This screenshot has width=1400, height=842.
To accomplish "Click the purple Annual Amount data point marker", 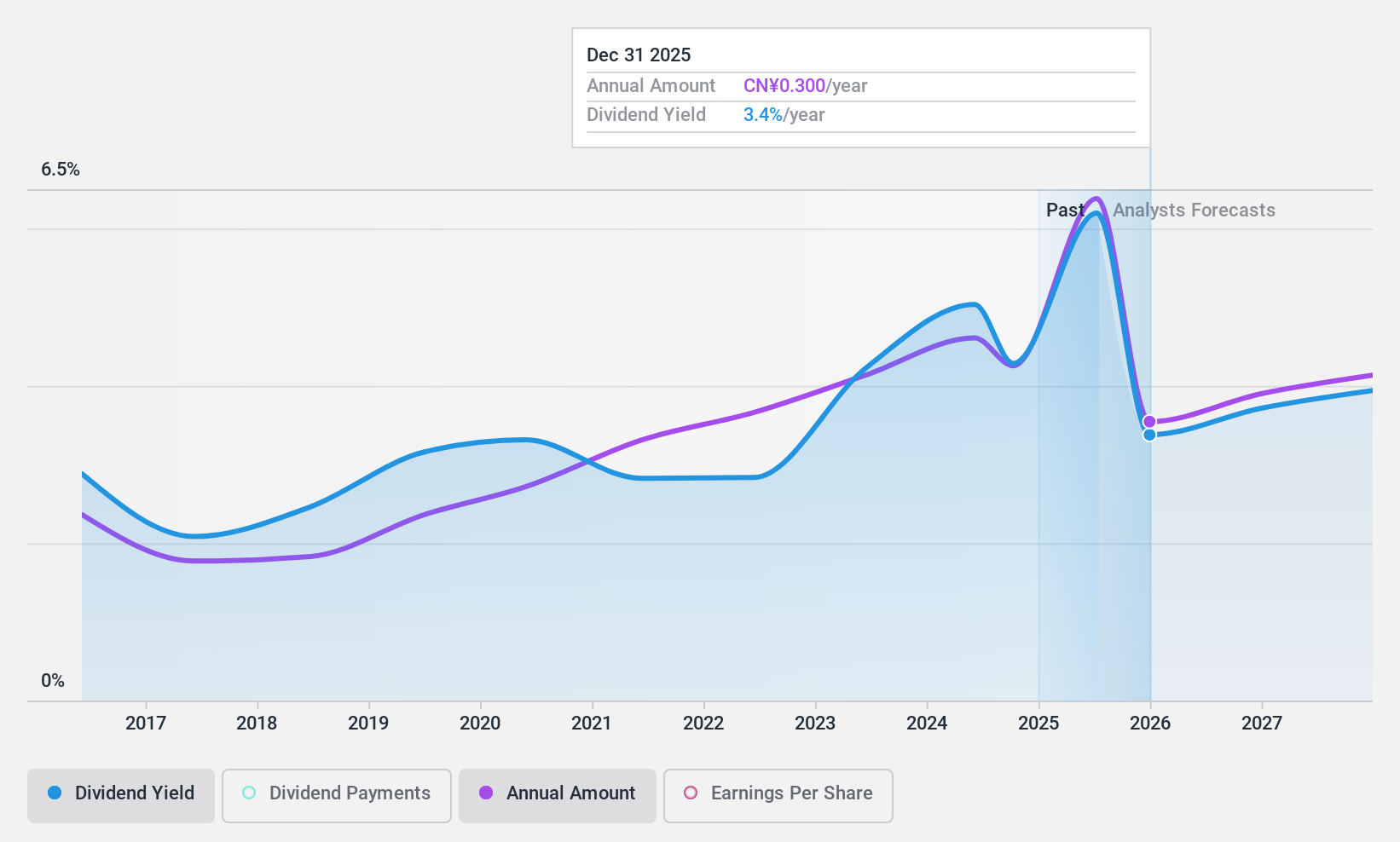I will [1149, 422].
